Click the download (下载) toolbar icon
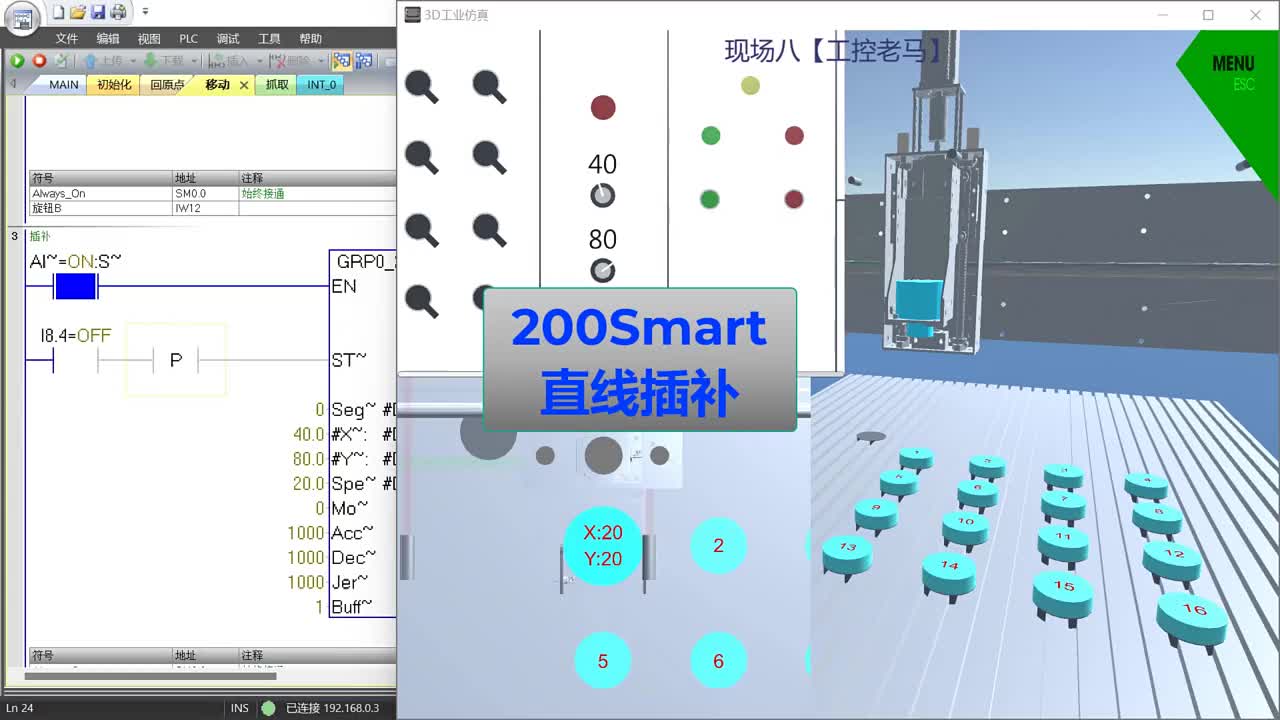The width and height of the screenshot is (1280, 720). 164,61
